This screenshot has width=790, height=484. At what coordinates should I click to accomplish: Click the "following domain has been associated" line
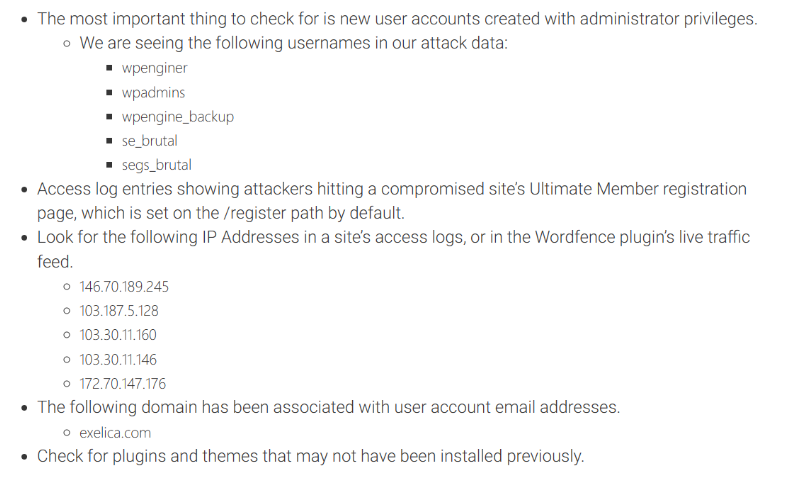[x=328, y=407]
